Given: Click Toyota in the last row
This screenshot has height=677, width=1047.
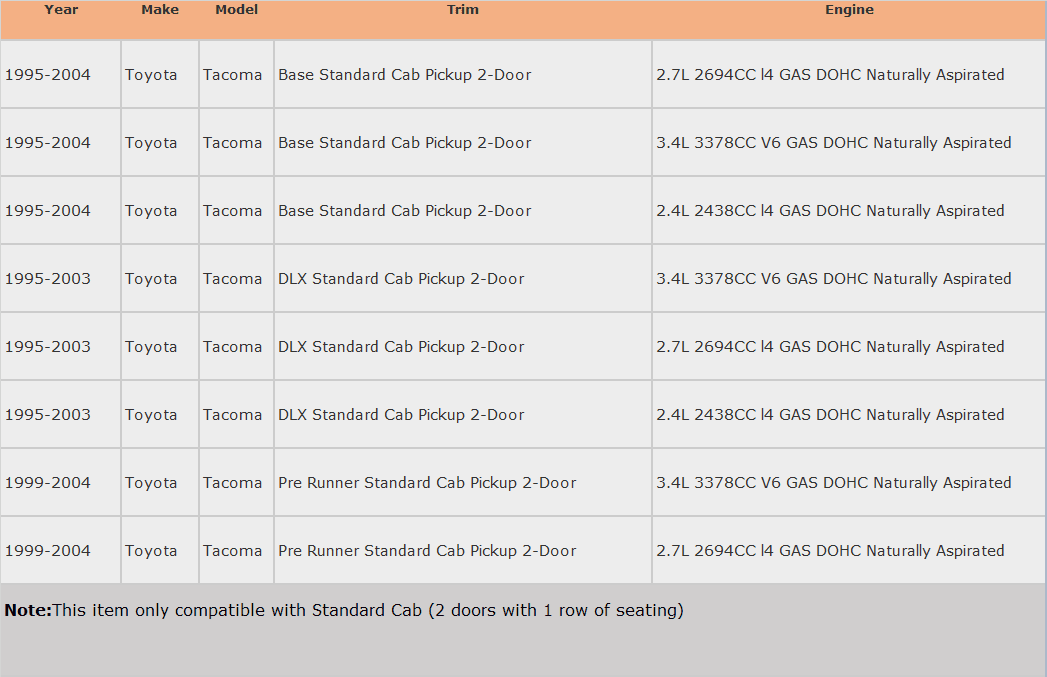Looking at the screenshot, I should 151,551.
